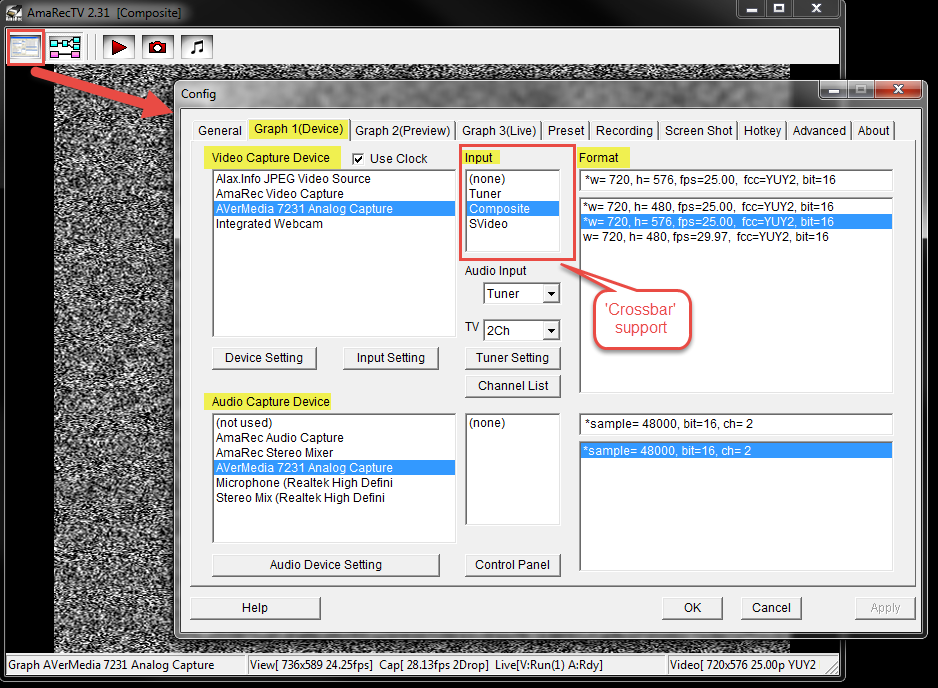Confirm with the OK button

pos(692,608)
